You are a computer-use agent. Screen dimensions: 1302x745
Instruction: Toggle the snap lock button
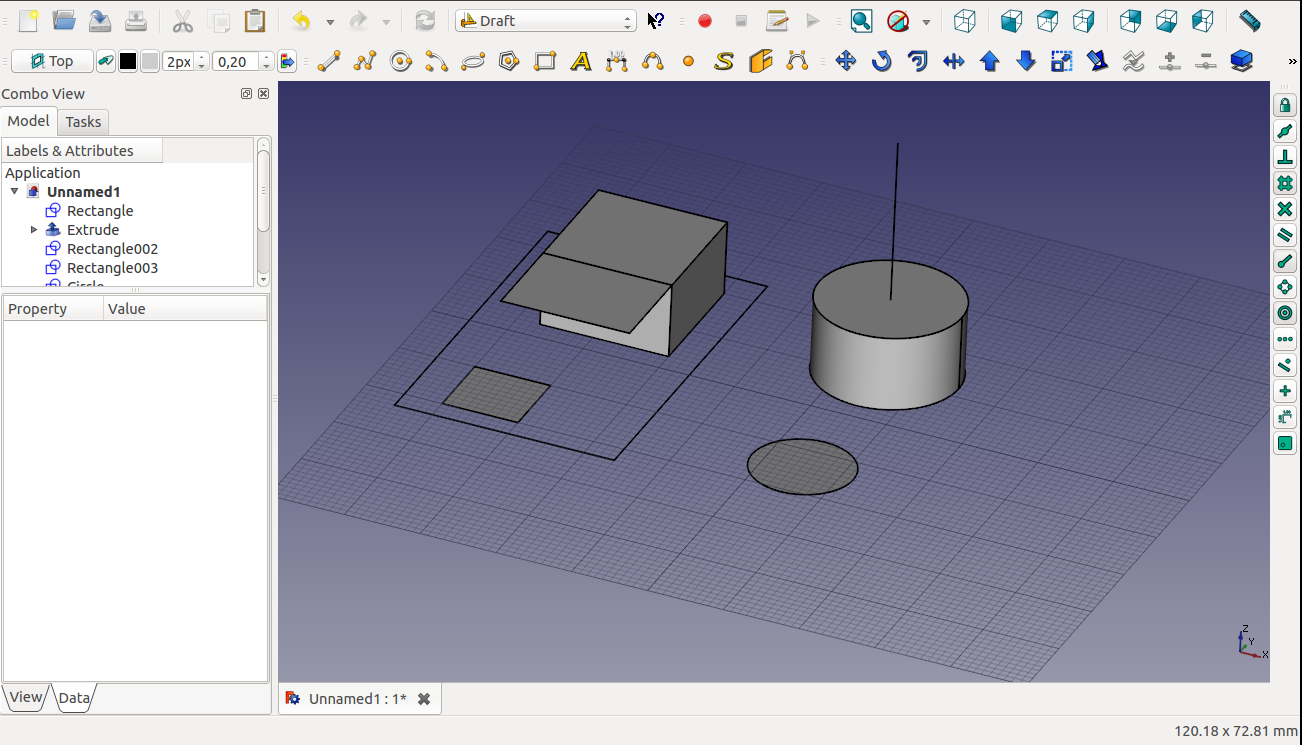[x=1285, y=105]
